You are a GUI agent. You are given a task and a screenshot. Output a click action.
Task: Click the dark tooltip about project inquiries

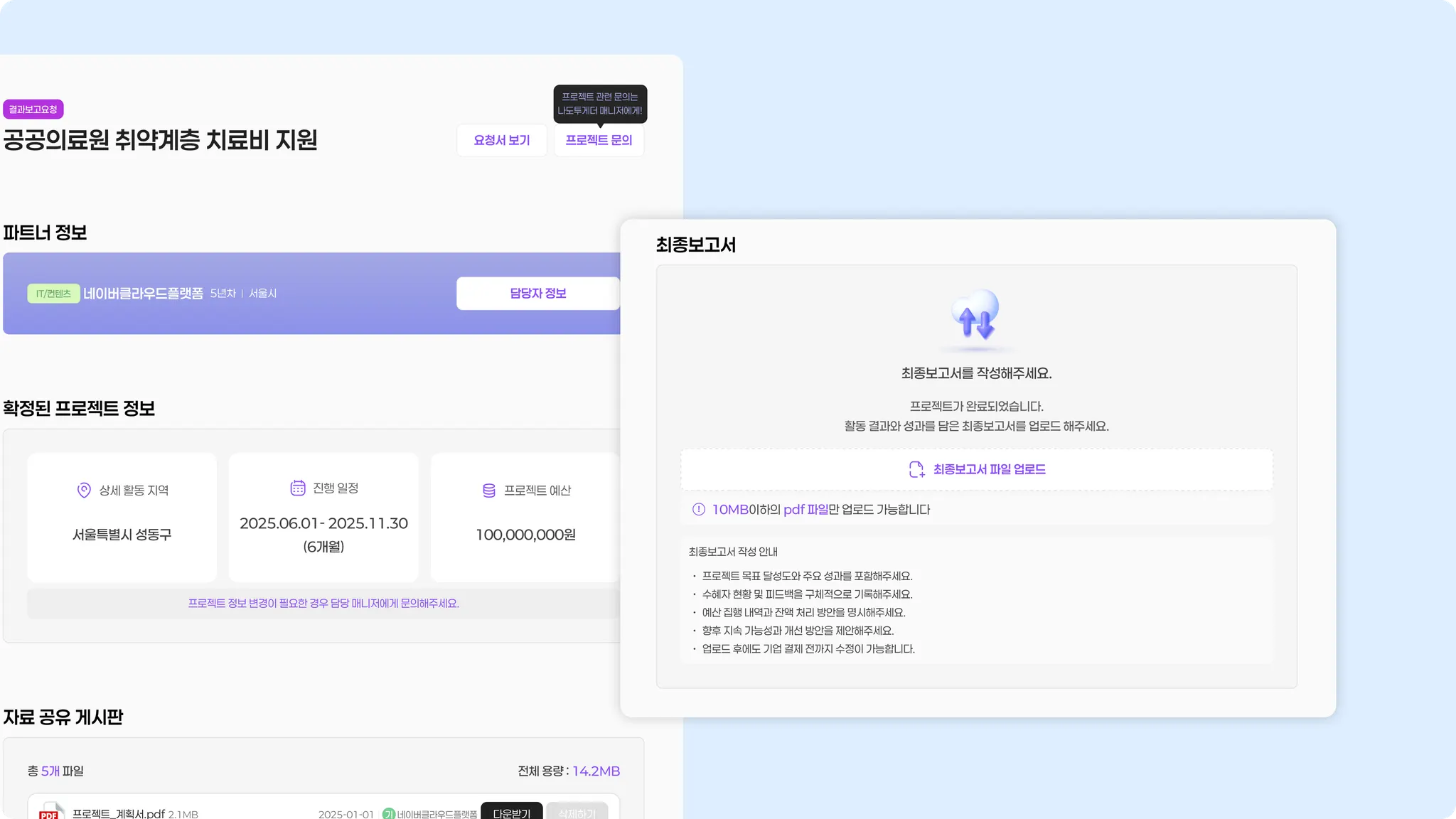click(x=600, y=103)
